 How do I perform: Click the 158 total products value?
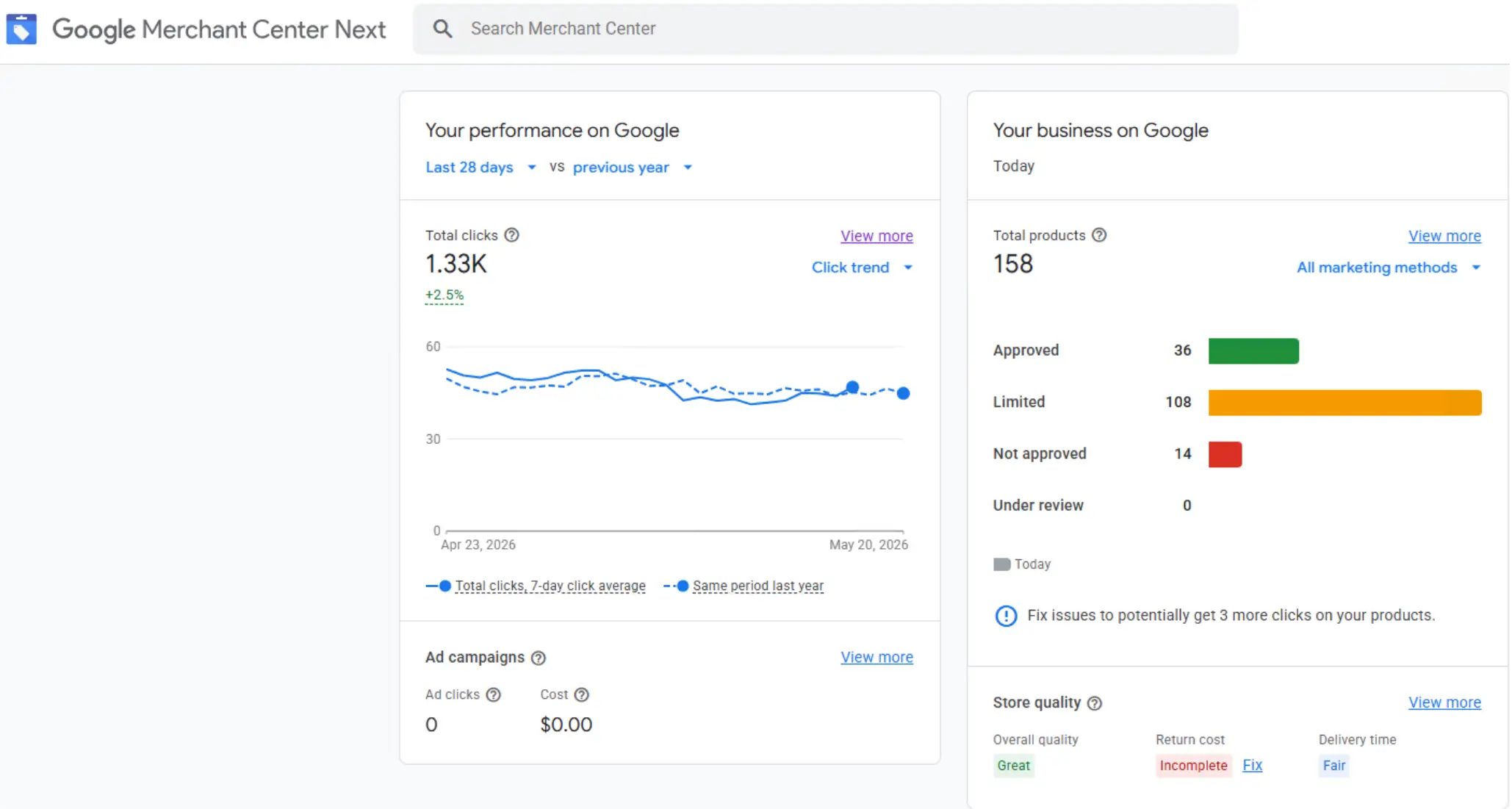[1013, 264]
